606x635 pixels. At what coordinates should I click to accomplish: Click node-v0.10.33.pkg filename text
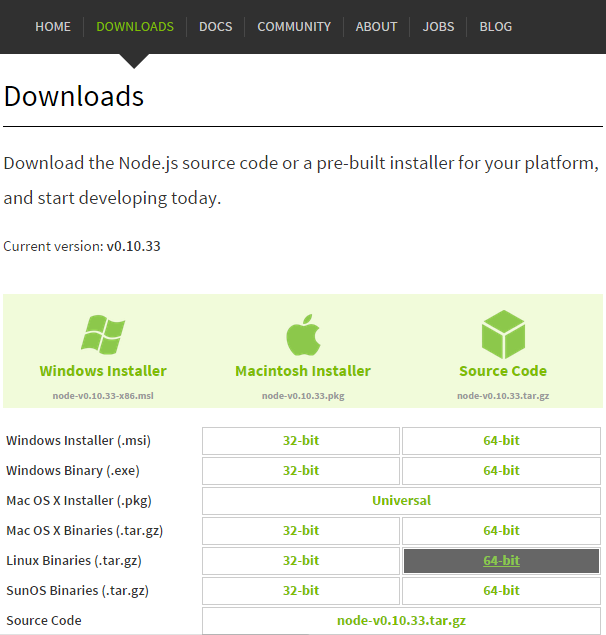pyautogui.click(x=303, y=396)
